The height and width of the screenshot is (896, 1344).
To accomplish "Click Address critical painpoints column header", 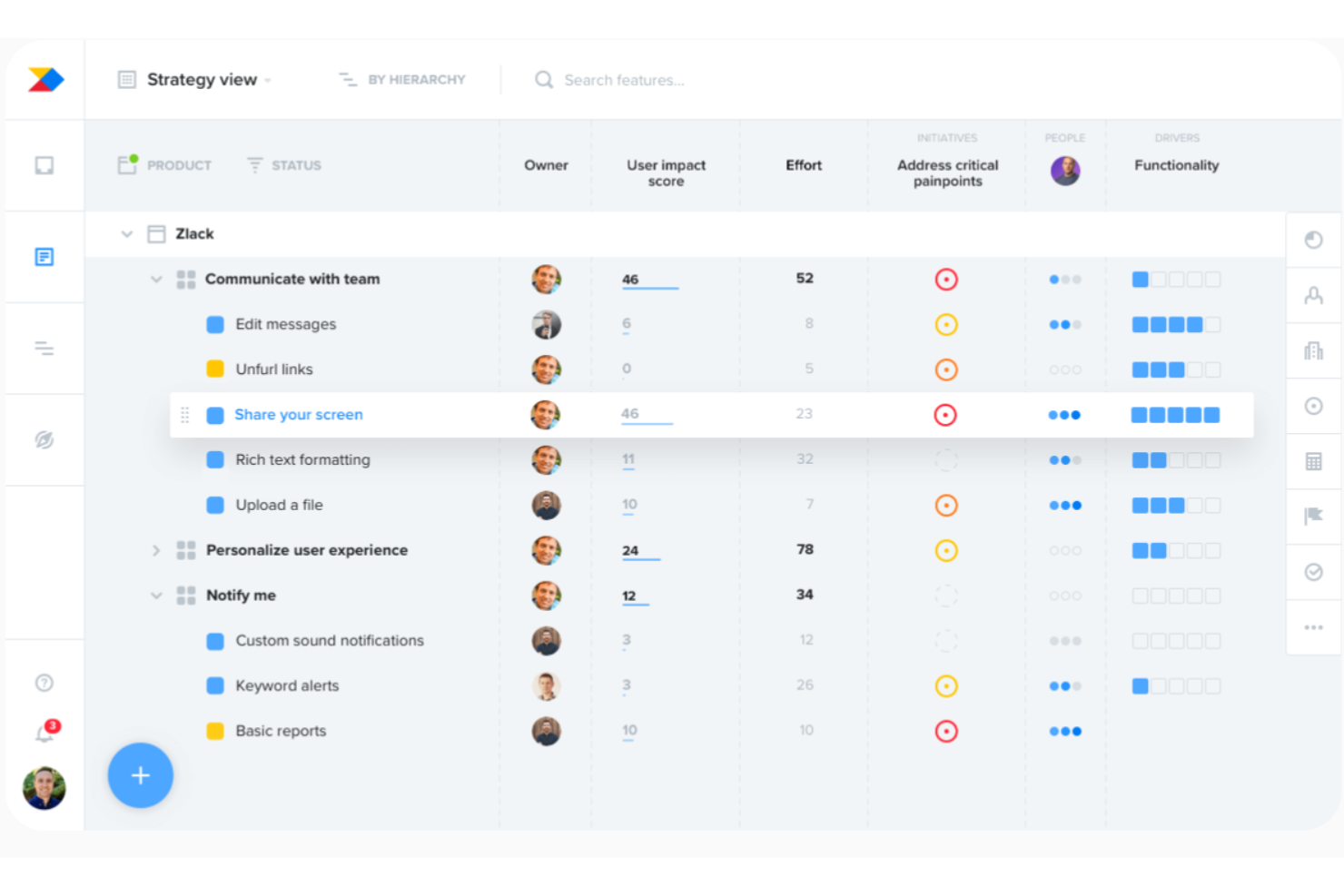I will point(947,172).
